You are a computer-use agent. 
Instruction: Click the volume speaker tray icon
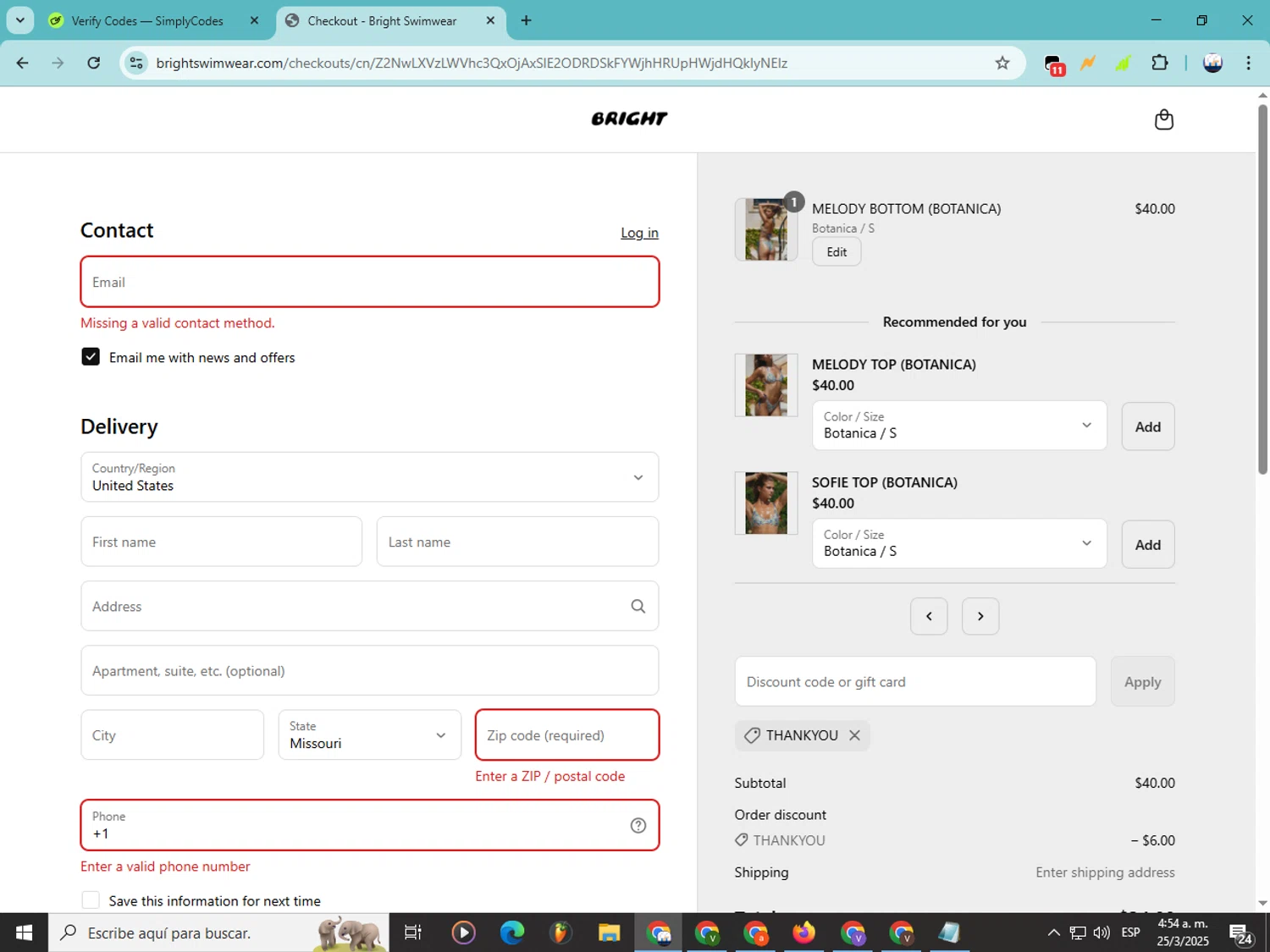coord(1102,933)
